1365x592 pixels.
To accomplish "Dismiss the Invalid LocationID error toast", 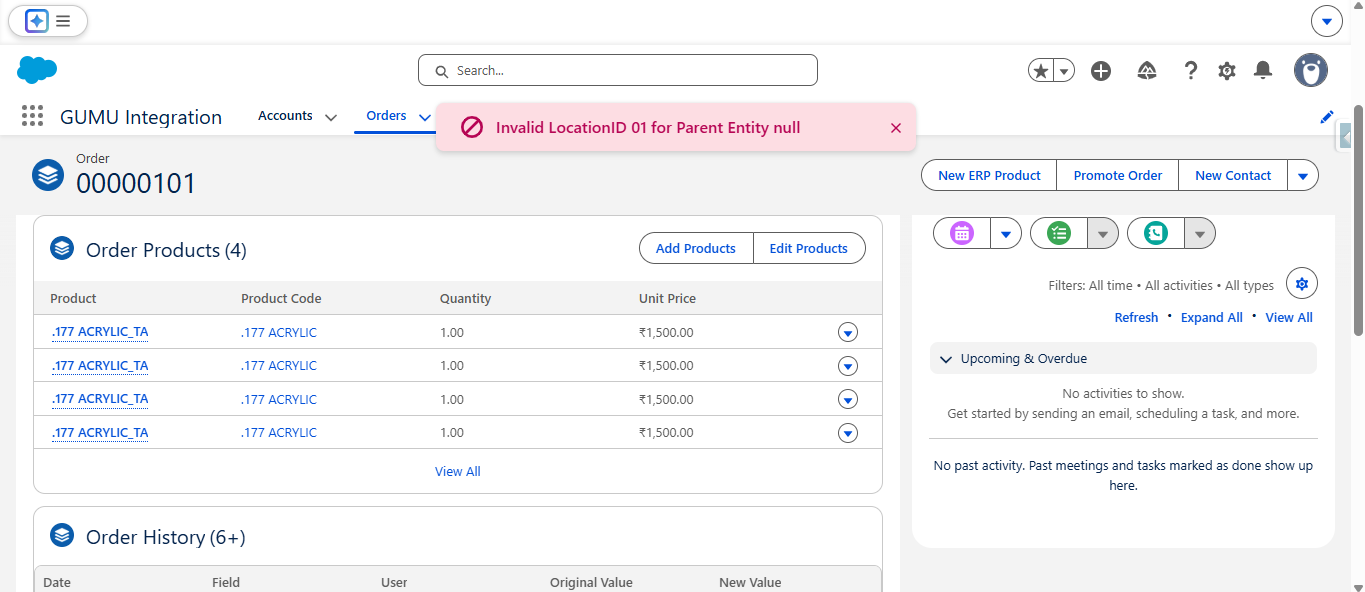I will [895, 128].
